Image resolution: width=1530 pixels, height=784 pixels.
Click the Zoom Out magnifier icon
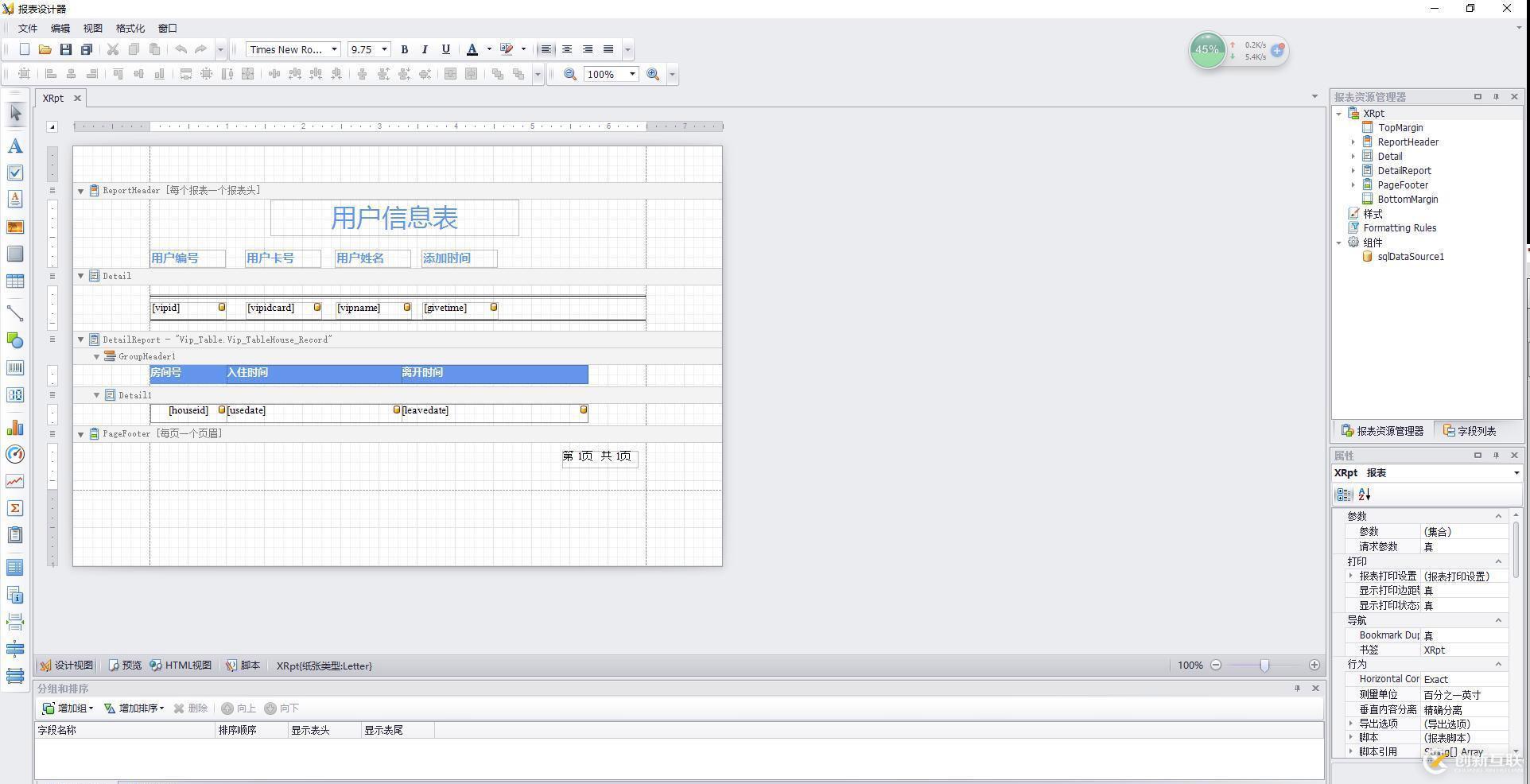570,74
